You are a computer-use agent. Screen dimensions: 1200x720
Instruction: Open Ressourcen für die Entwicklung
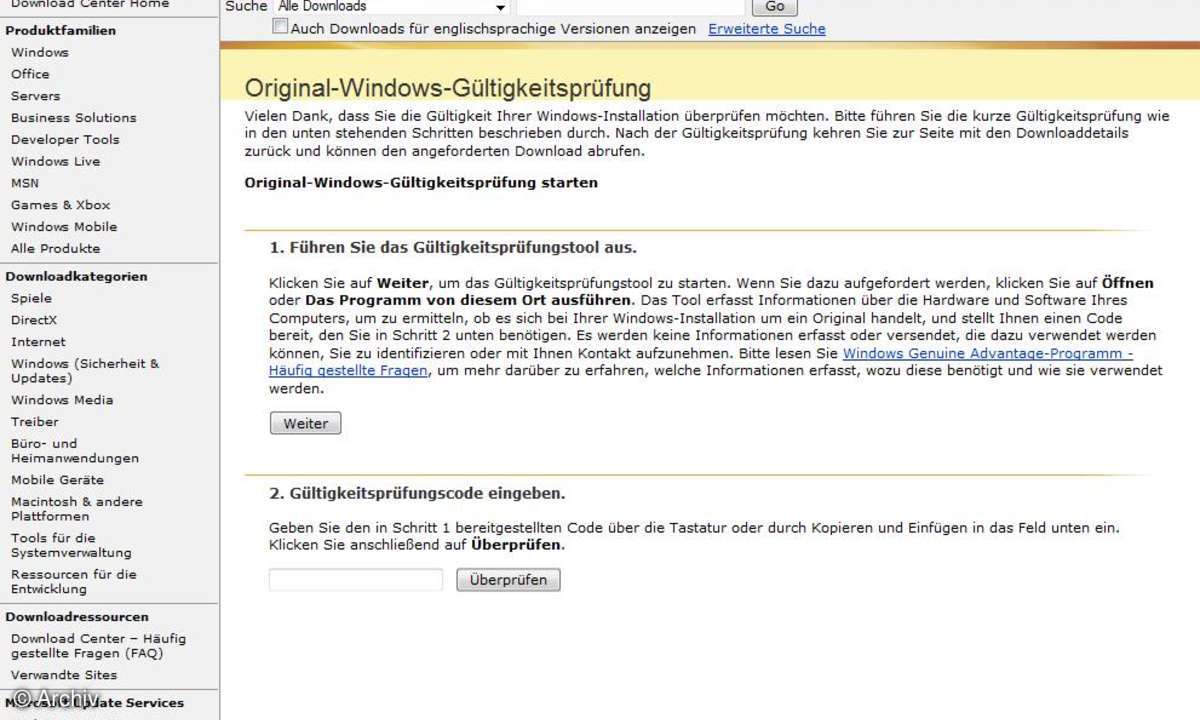[x=74, y=582]
